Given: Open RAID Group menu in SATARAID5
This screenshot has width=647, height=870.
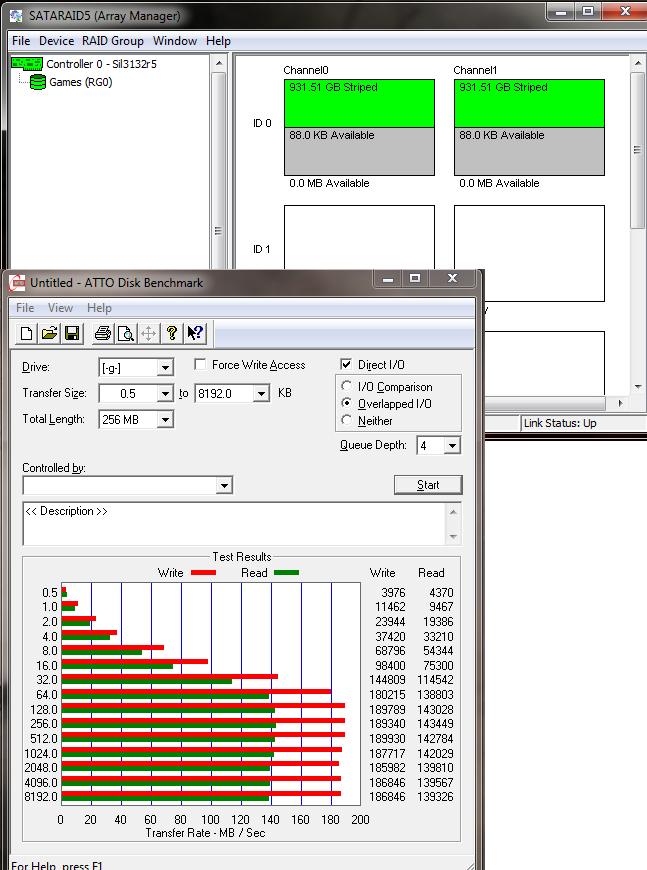Looking at the screenshot, I should [x=113, y=41].
